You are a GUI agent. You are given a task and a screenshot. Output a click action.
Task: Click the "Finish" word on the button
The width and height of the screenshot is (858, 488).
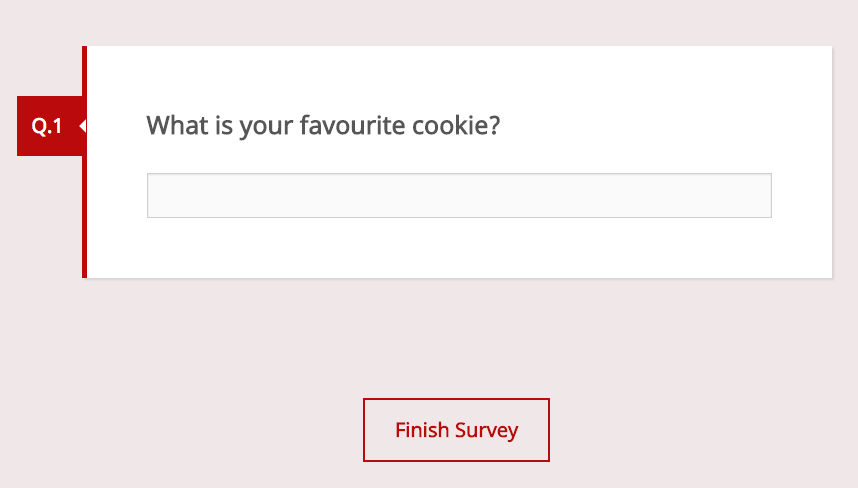(x=422, y=430)
